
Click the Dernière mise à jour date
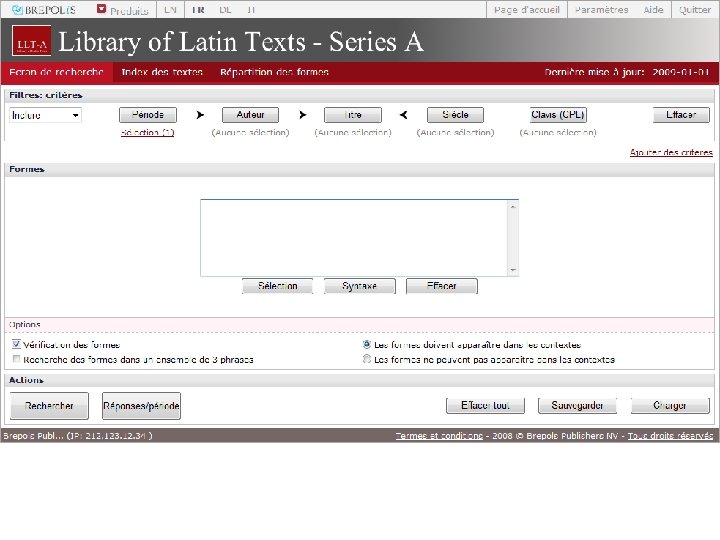(681, 72)
